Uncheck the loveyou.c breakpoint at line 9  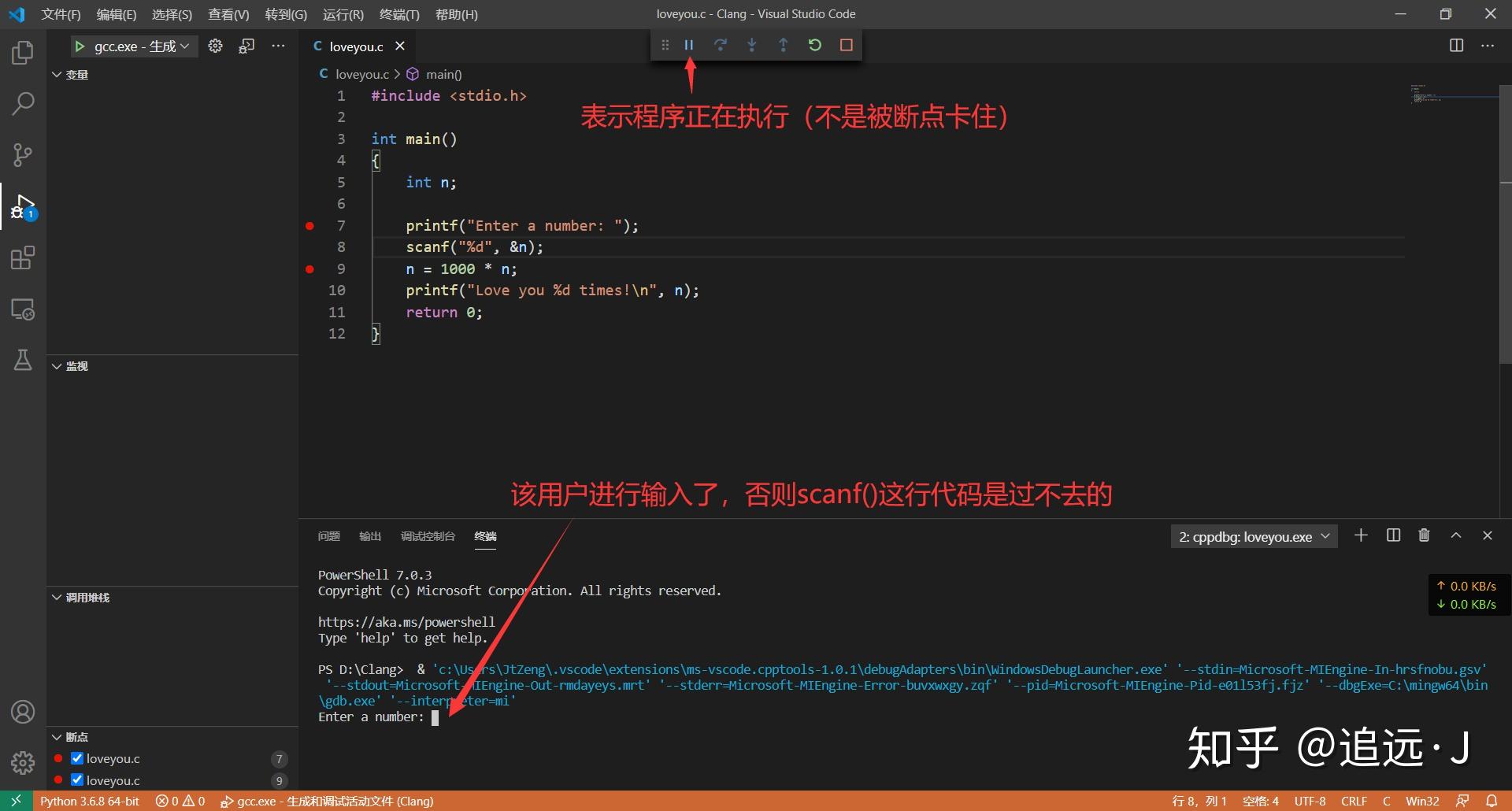coord(77,780)
